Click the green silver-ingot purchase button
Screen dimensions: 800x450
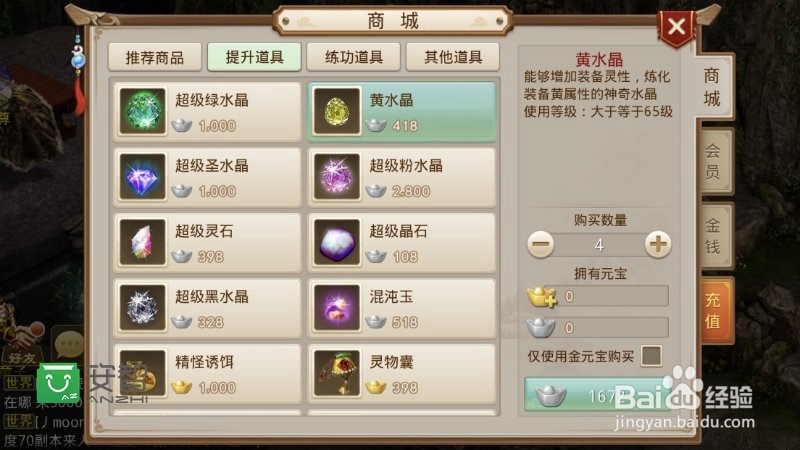pos(598,394)
